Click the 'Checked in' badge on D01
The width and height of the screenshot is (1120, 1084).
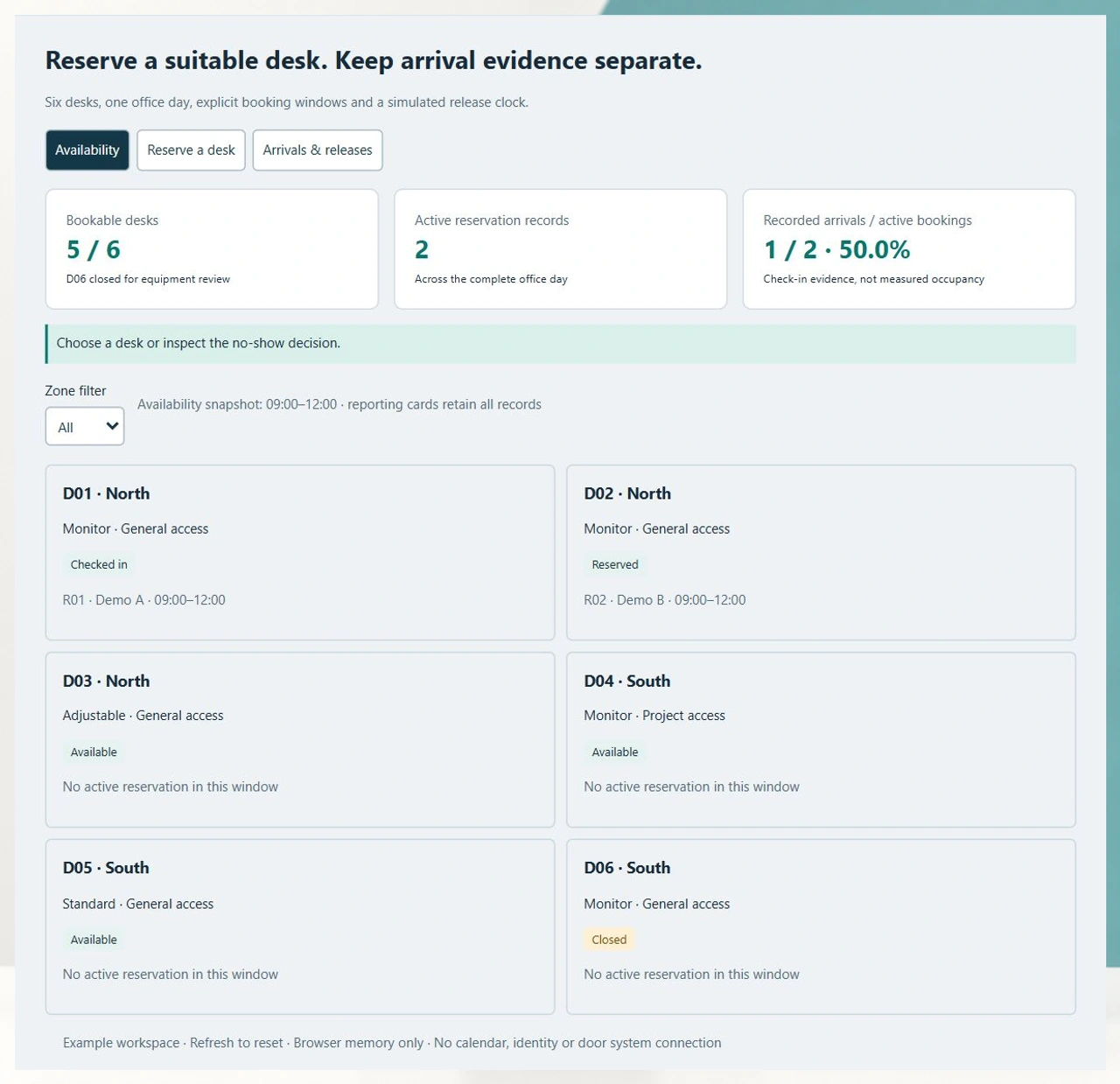[x=99, y=564]
